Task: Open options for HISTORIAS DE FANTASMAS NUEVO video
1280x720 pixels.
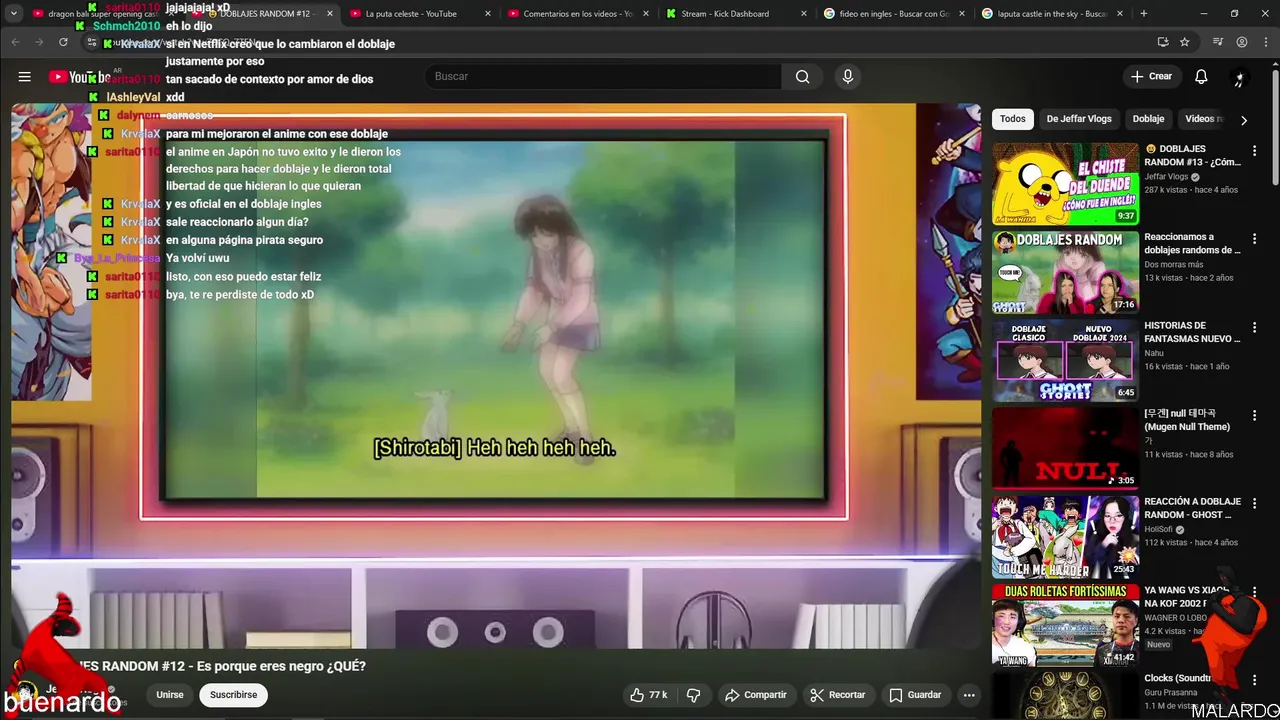Action: [x=1254, y=328]
